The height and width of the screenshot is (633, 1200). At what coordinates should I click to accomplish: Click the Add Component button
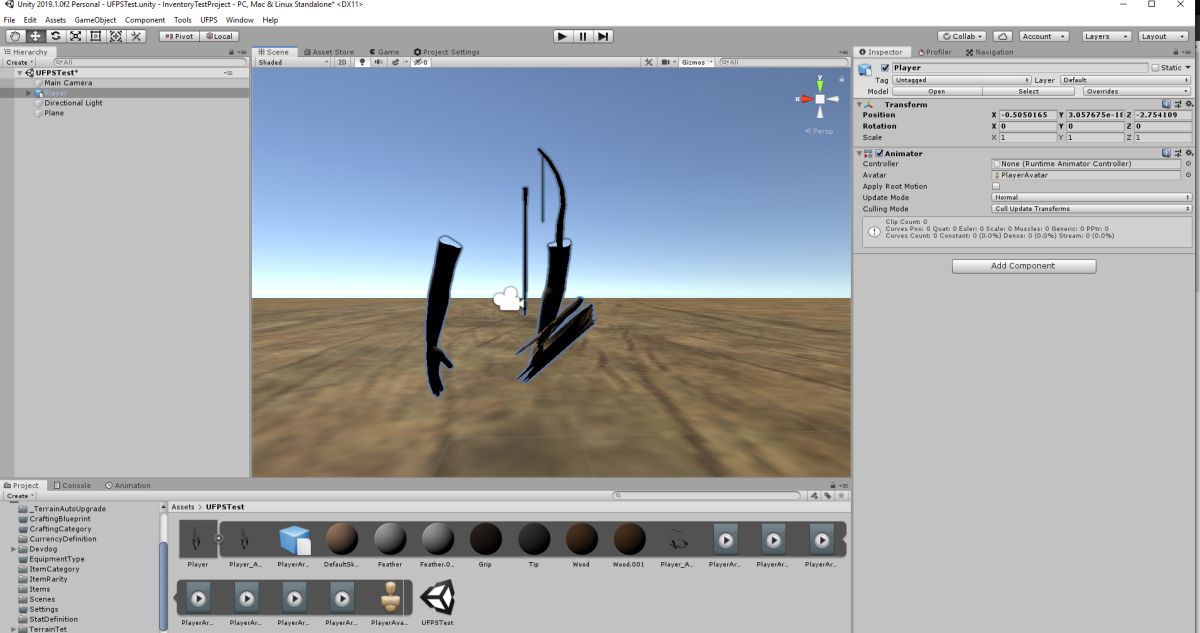[x=1023, y=266]
